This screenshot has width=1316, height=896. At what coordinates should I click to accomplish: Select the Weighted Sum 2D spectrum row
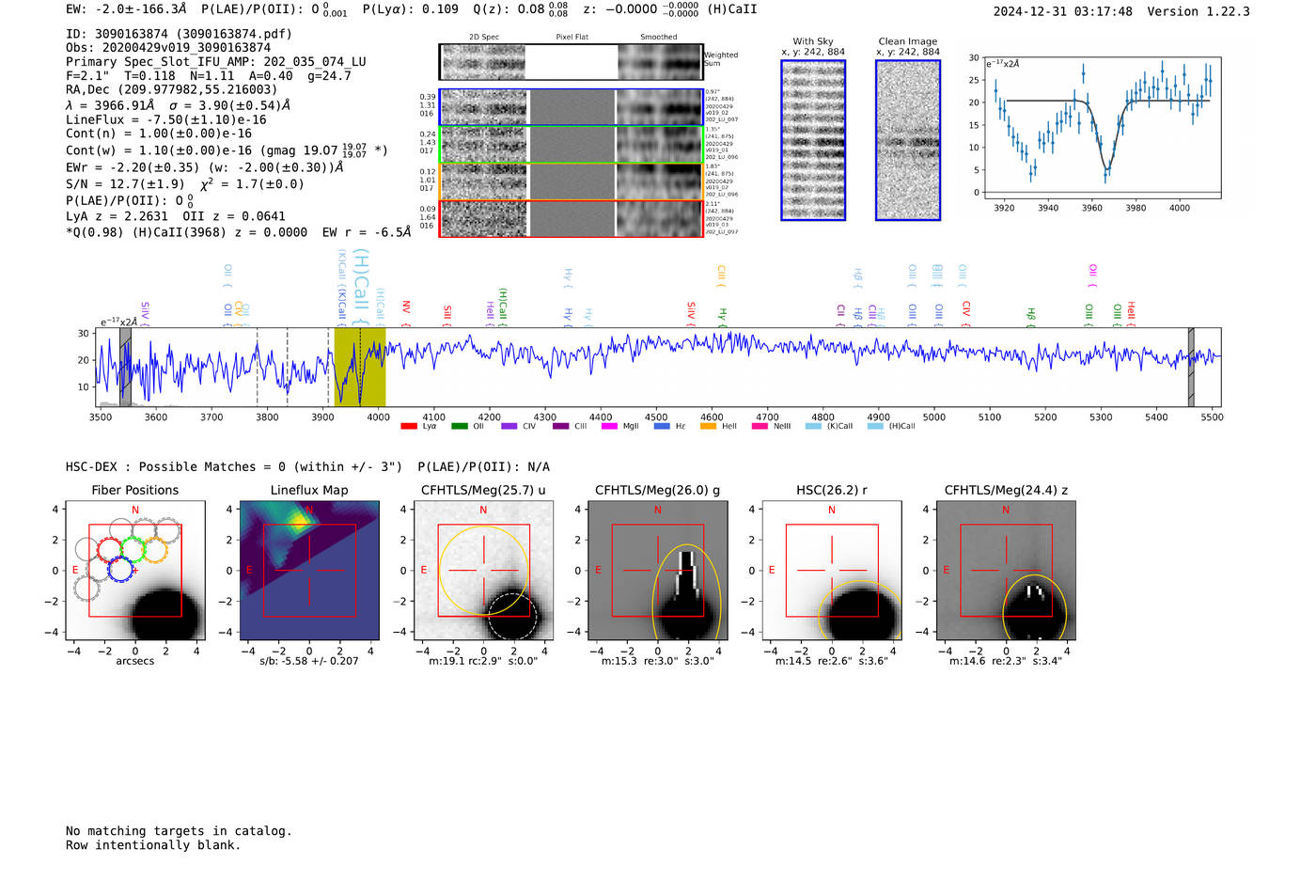(572, 62)
